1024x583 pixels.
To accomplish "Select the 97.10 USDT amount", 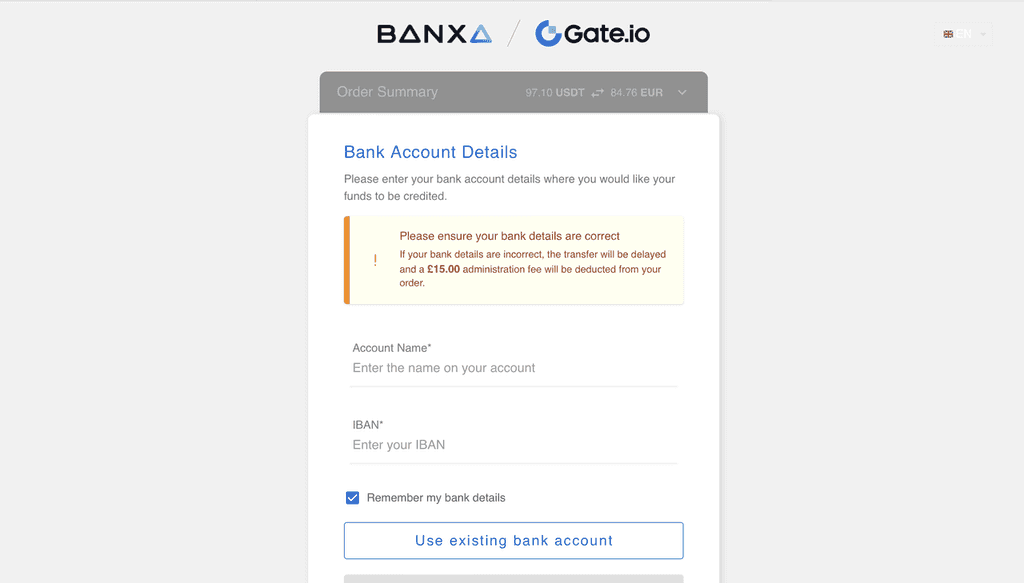I will 555,93.
